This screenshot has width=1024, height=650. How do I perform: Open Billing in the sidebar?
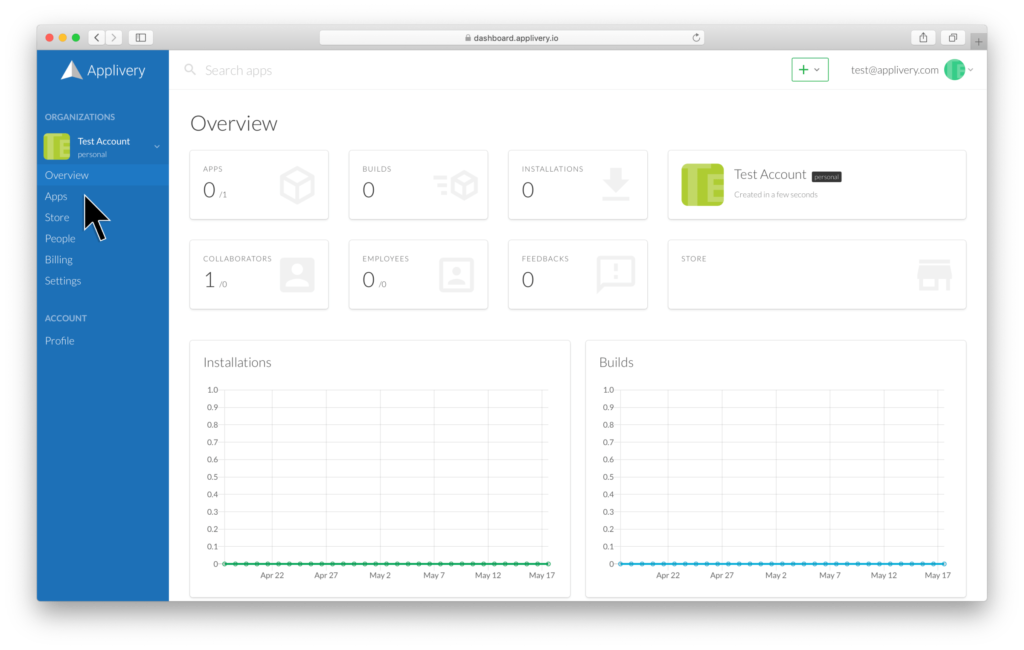59,259
